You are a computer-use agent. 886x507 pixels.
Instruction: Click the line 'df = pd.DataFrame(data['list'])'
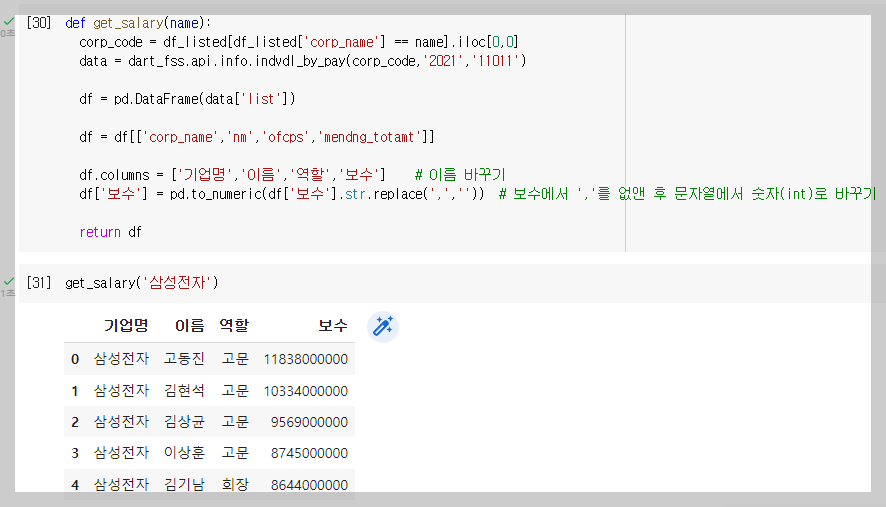(x=187, y=99)
